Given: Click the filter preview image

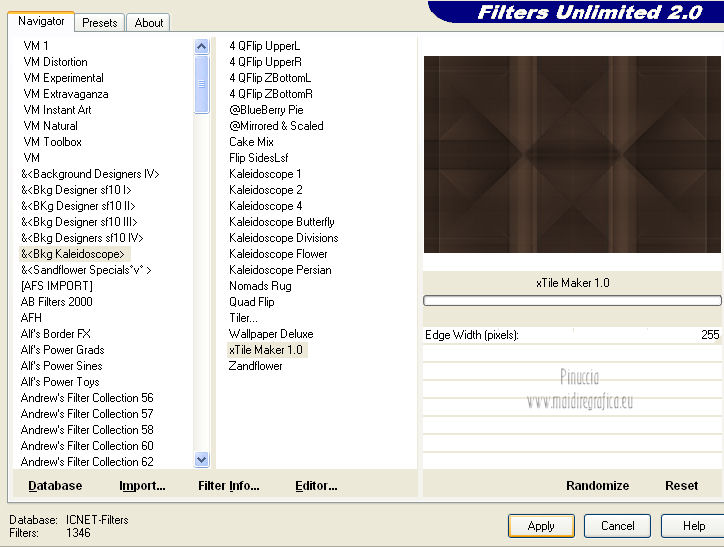Looking at the screenshot, I should 572,154.
